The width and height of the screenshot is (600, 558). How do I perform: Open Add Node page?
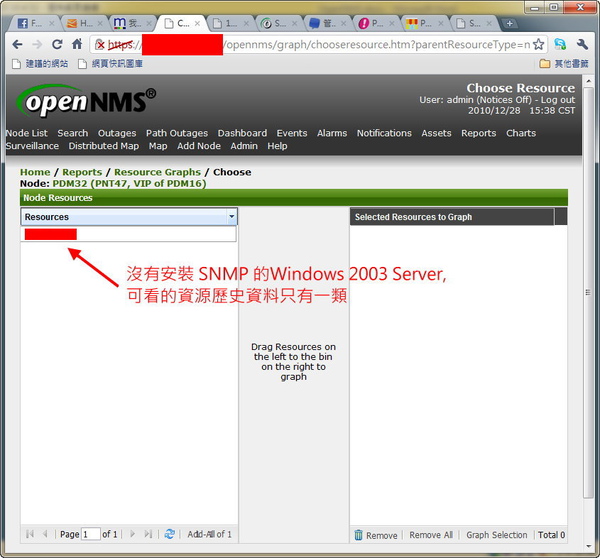pos(199,146)
